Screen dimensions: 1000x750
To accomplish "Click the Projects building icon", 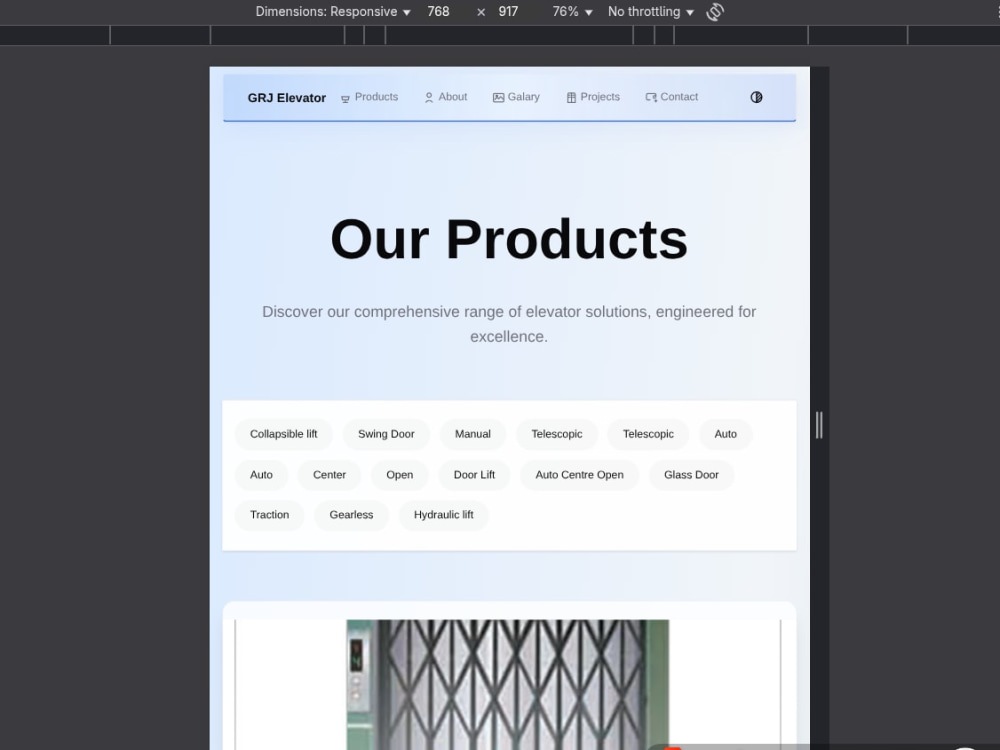I will click(571, 98).
